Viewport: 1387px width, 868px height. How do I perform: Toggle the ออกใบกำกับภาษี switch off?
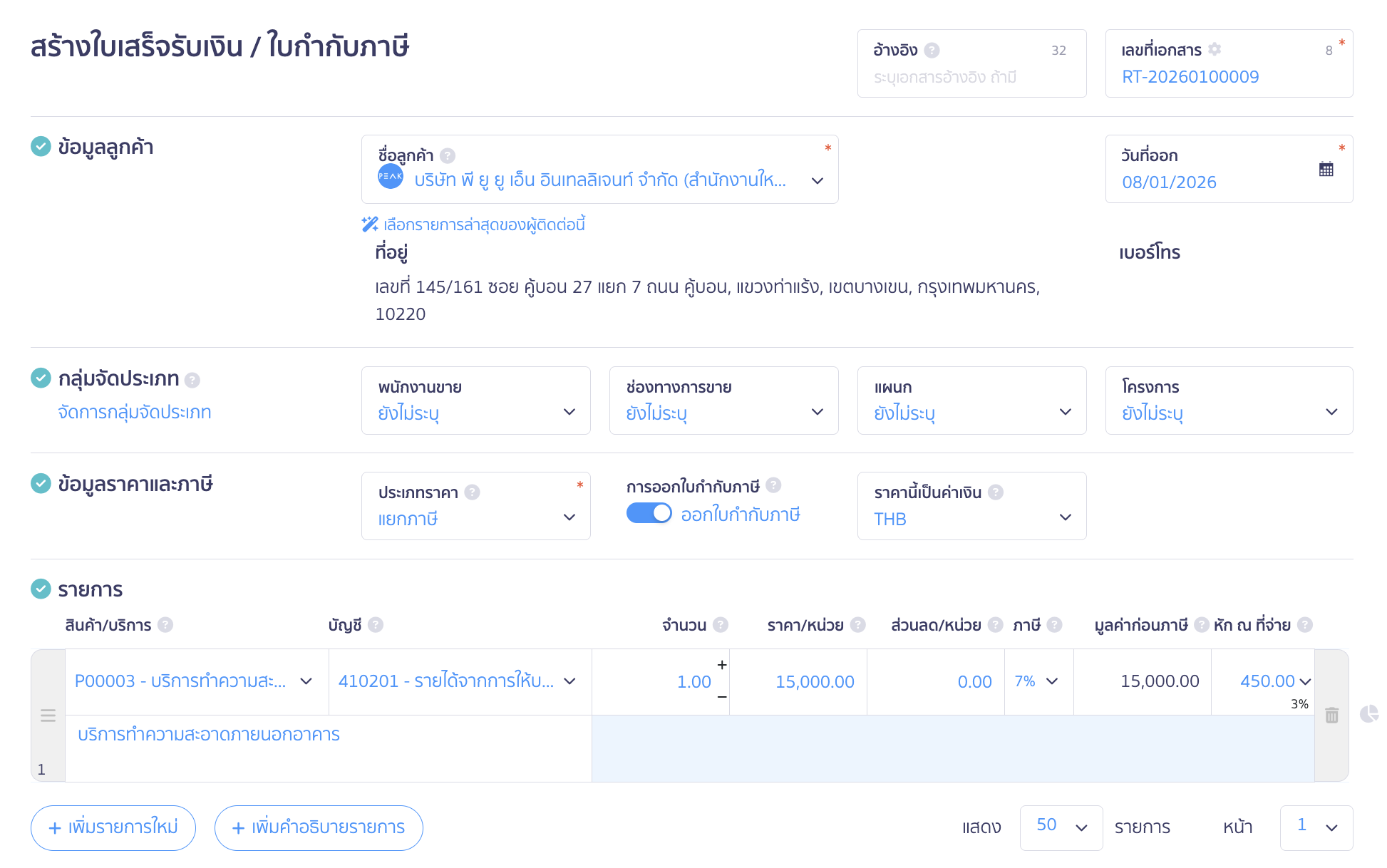(649, 513)
